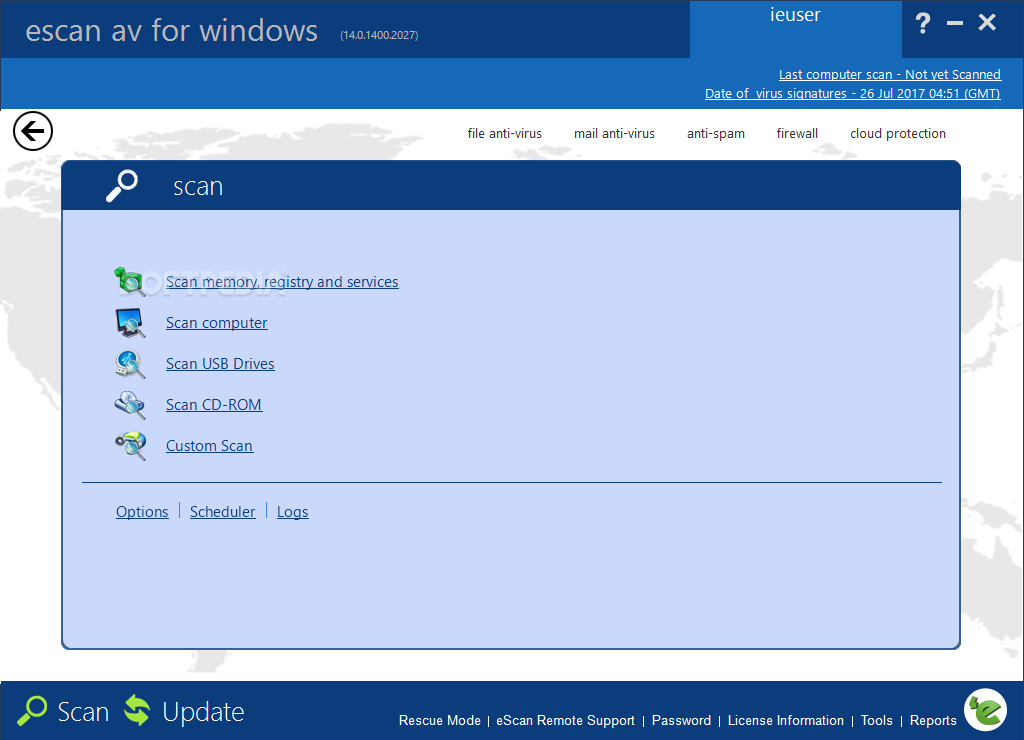
Task: Open Rescue Mode
Action: (x=440, y=720)
